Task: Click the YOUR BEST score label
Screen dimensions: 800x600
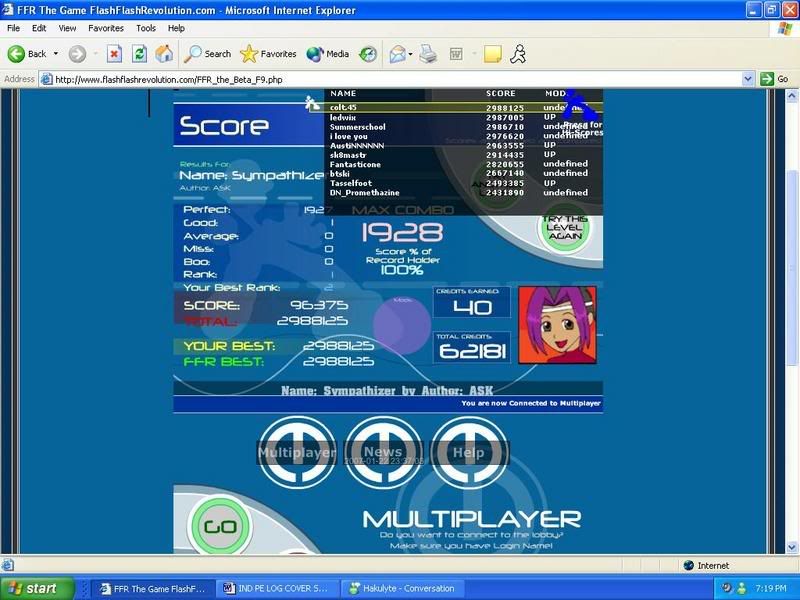Action: click(229, 346)
